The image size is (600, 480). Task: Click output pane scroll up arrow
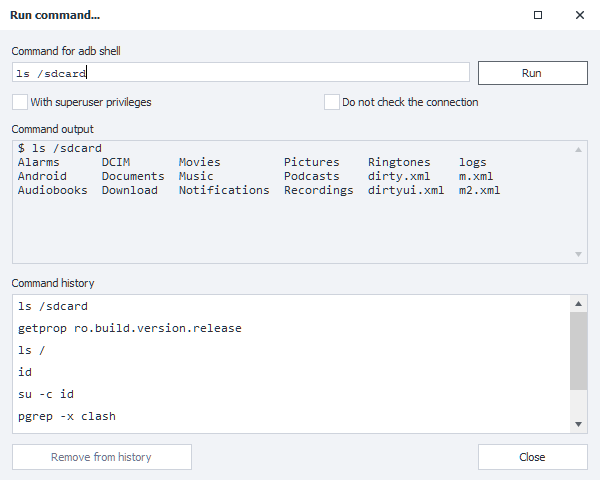click(579, 150)
